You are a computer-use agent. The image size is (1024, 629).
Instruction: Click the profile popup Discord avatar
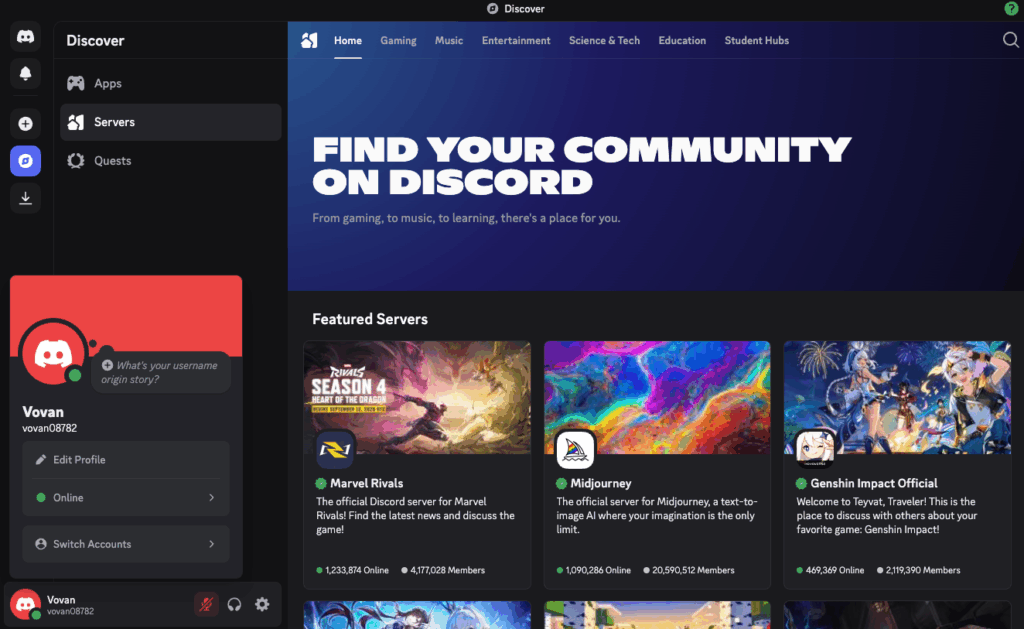[53, 353]
